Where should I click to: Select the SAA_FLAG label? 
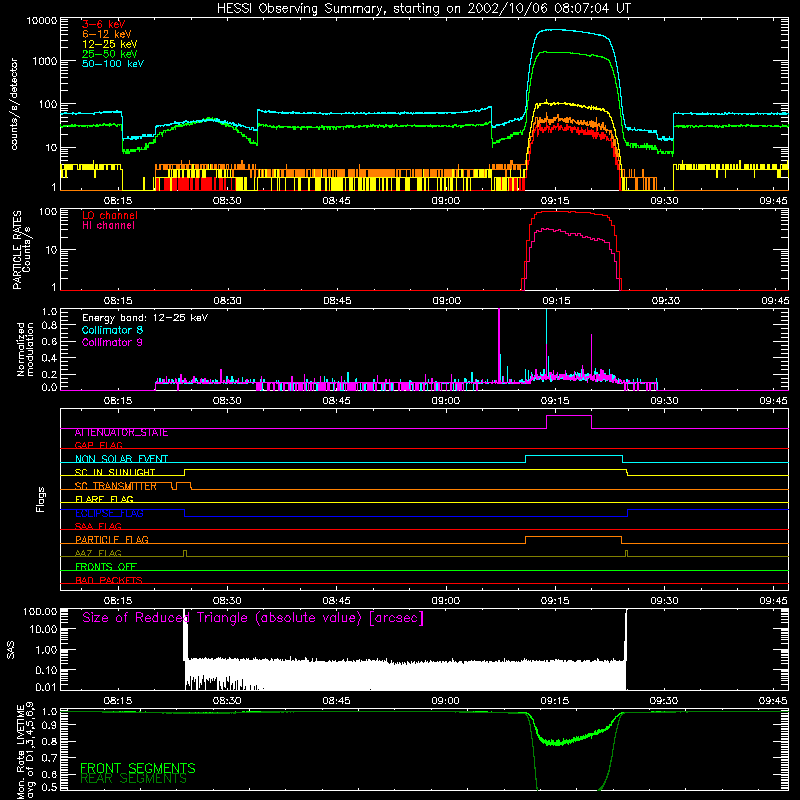pos(98,526)
